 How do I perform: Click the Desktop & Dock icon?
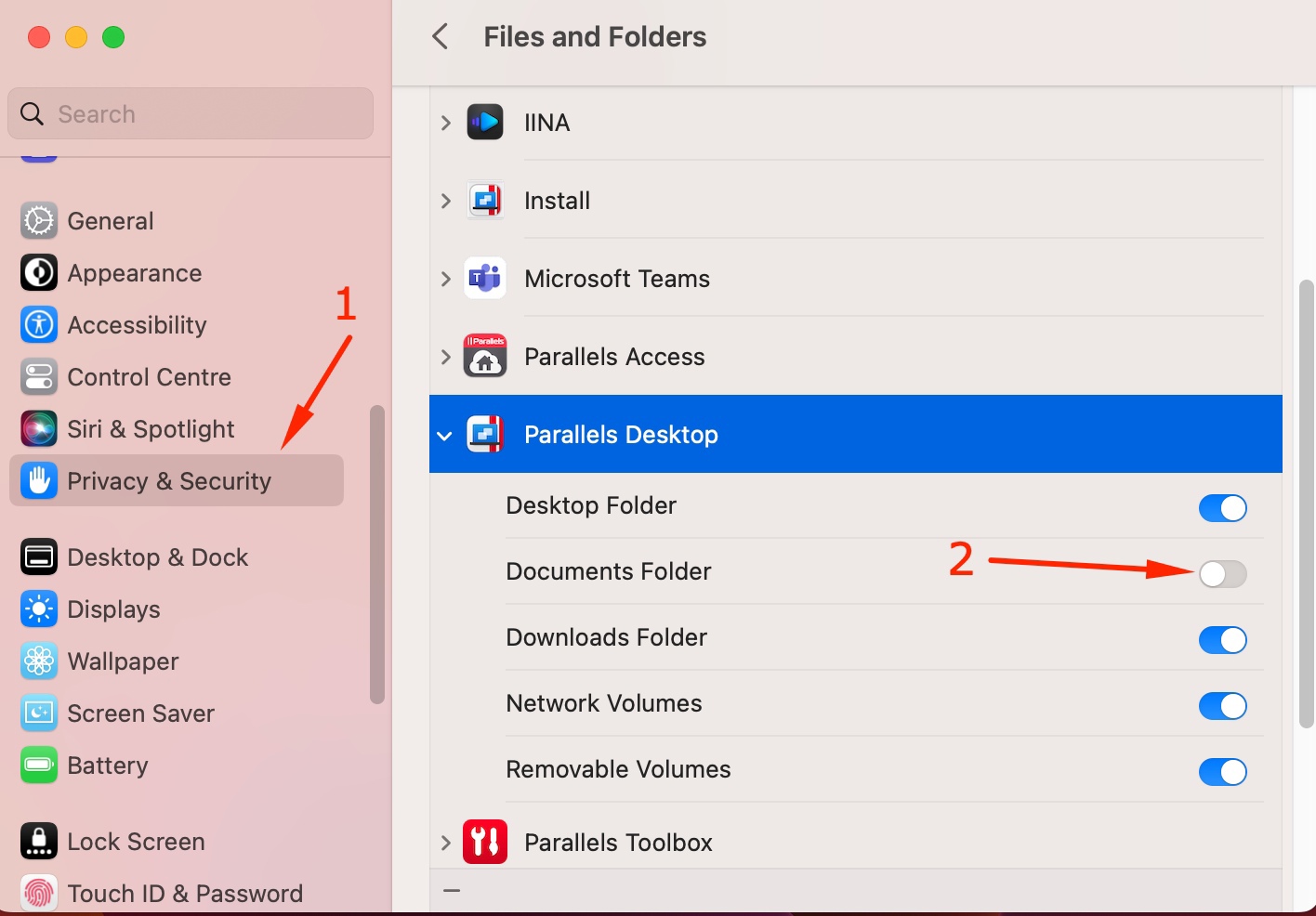coord(39,557)
